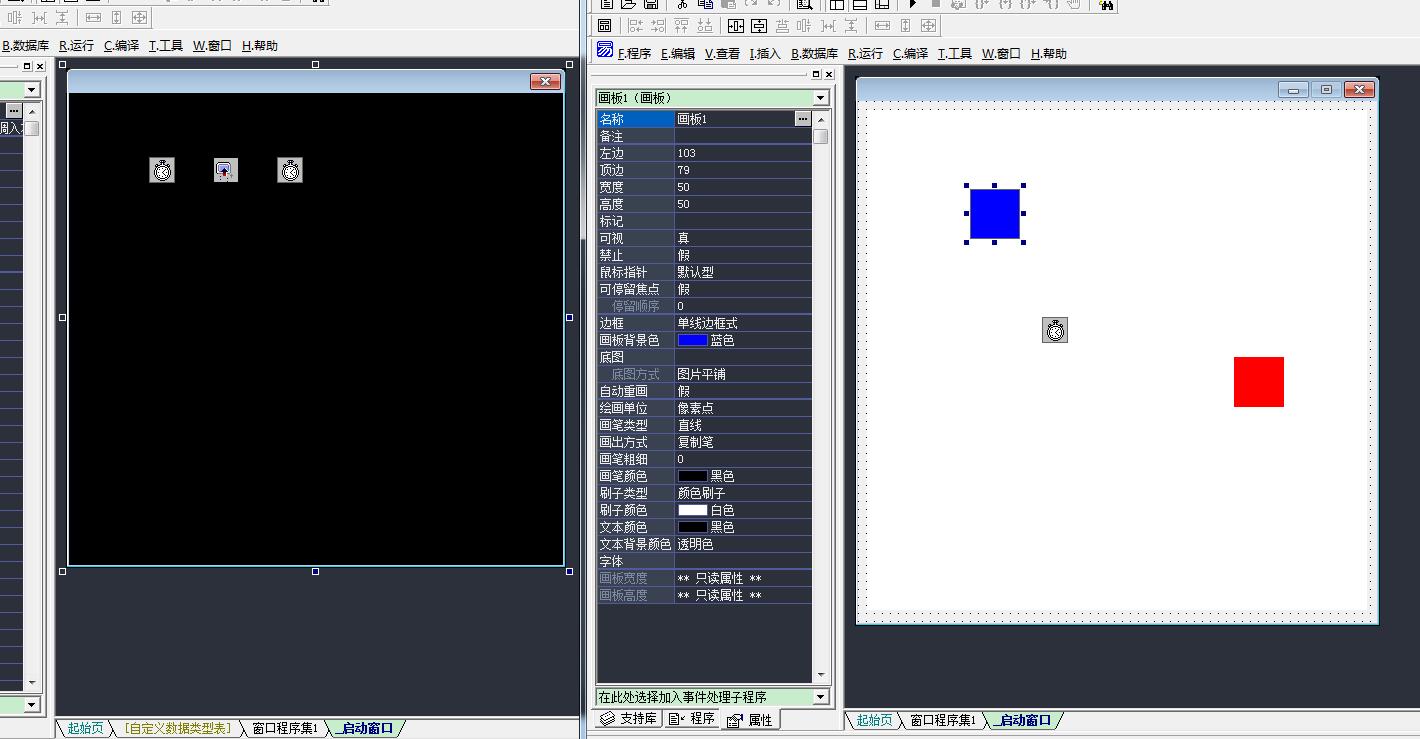The image size is (1420, 739).
Task: Open the 边框 property value 单线边框式
Action: [743, 323]
